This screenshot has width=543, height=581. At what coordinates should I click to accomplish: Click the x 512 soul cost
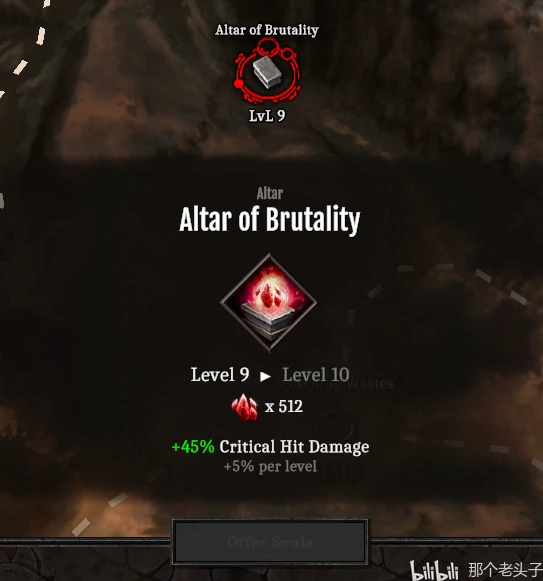click(284, 406)
